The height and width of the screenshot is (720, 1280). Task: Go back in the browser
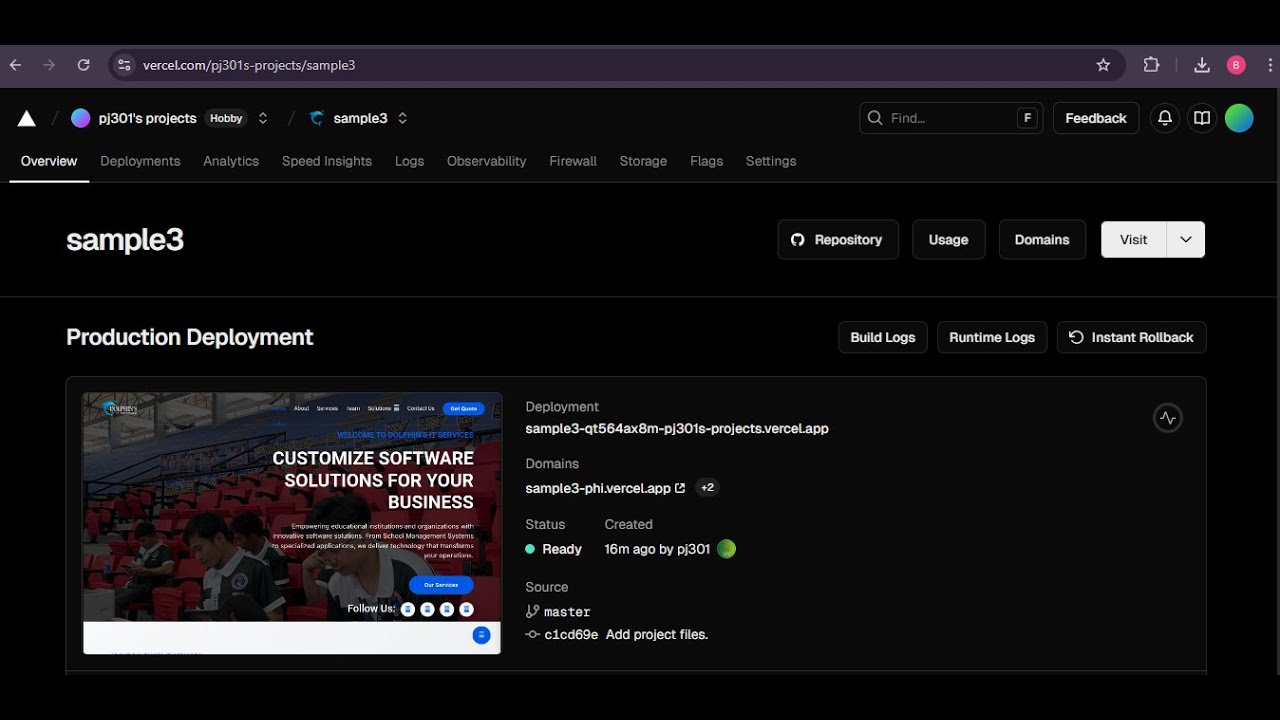[16, 65]
